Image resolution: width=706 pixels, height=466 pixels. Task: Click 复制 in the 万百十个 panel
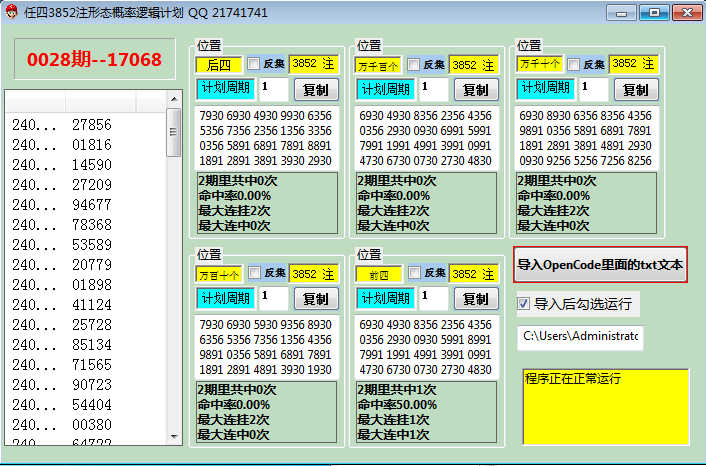click(315, 298)
